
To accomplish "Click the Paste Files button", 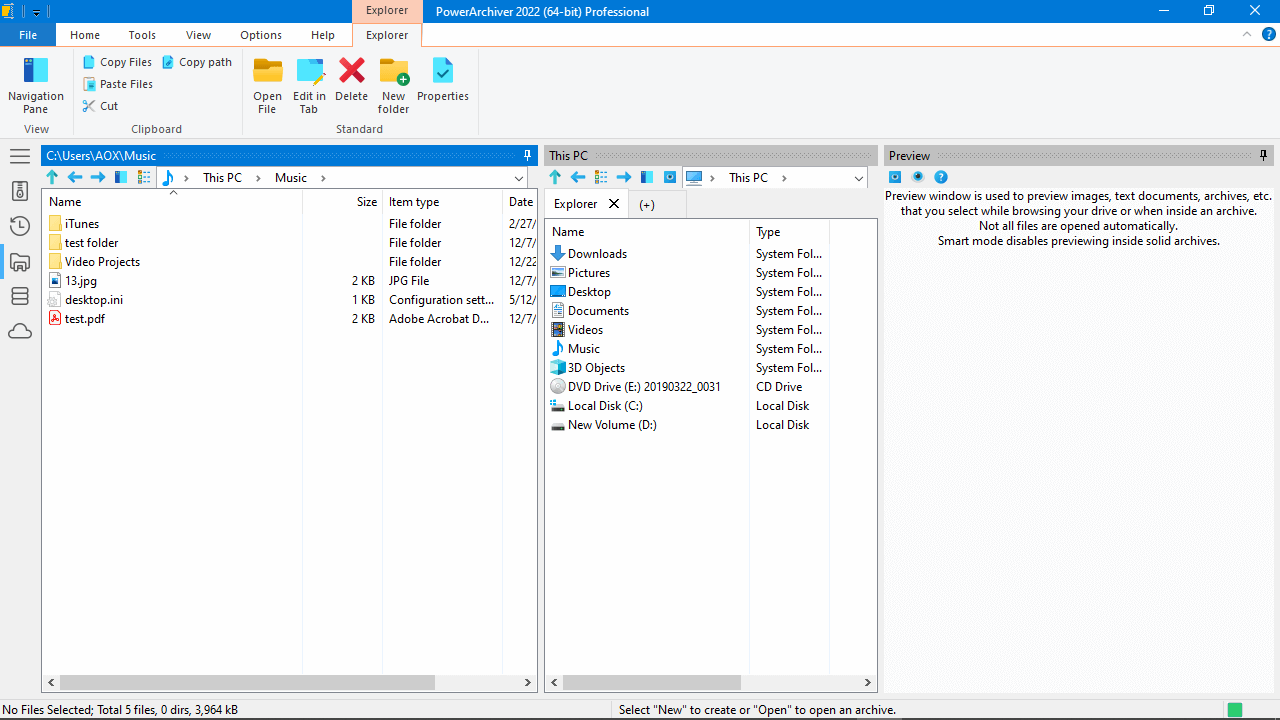I will 117,83.
